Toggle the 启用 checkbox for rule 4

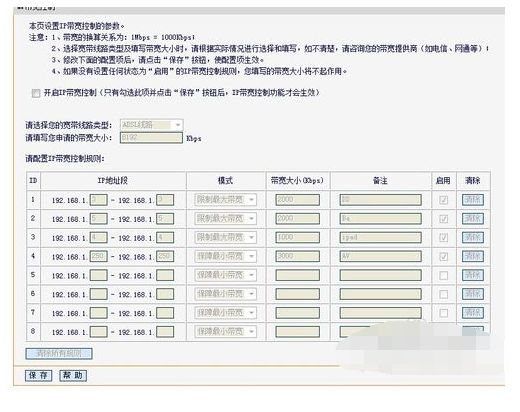(443, 257)
